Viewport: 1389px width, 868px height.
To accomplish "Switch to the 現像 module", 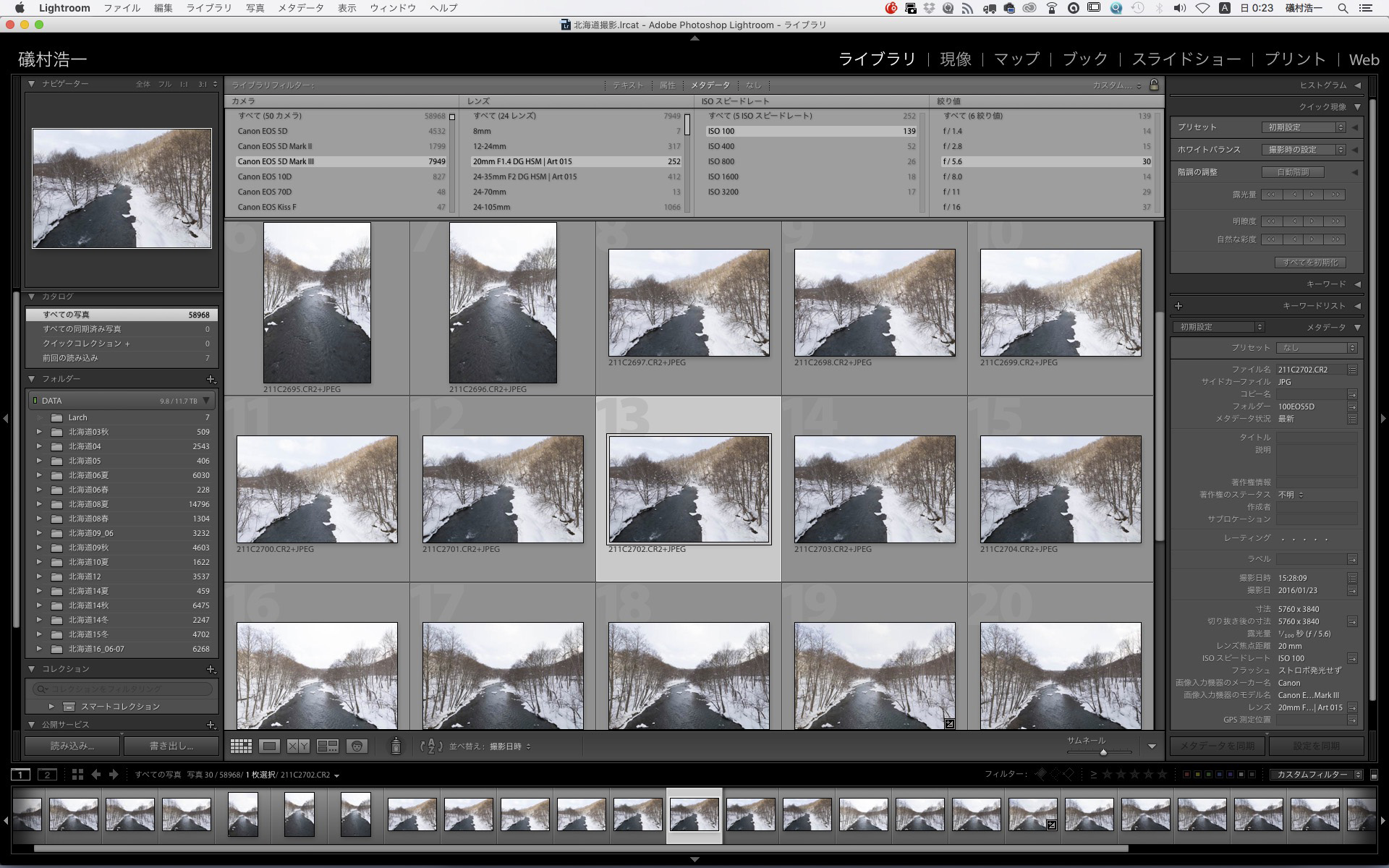I will coord(955,59).
